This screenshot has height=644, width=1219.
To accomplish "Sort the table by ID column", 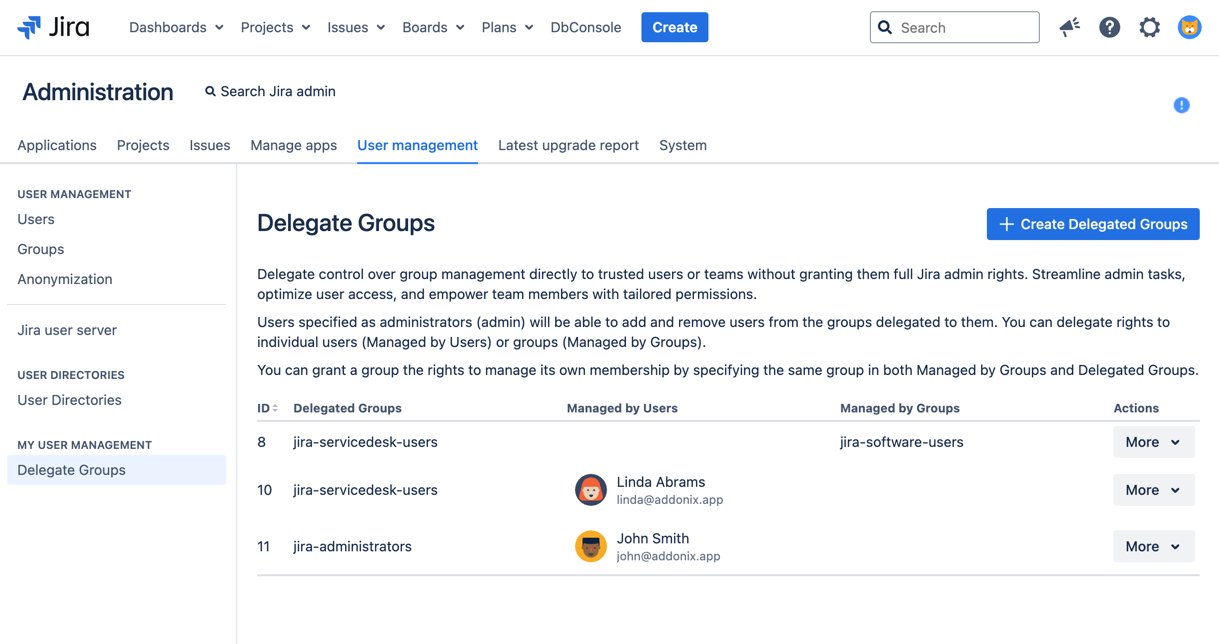I will point(264,407).
